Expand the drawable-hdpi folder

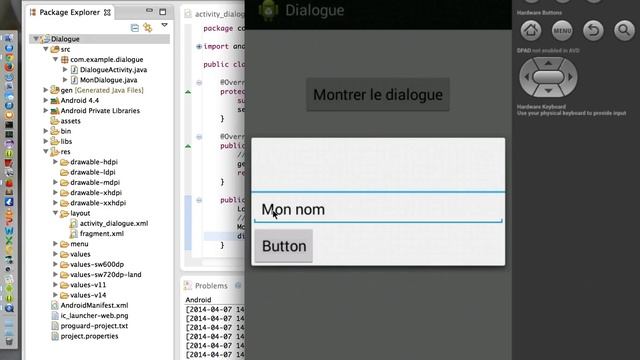(x=56, y=162)
